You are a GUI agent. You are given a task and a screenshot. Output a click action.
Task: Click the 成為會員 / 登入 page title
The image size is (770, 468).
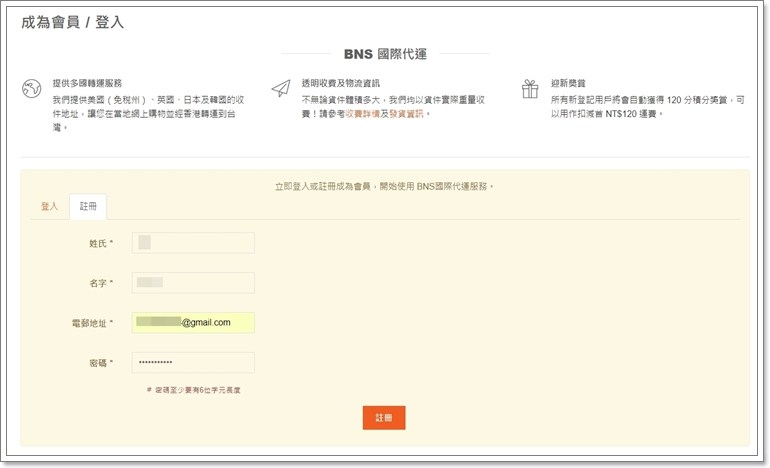[x=73, y=22]
